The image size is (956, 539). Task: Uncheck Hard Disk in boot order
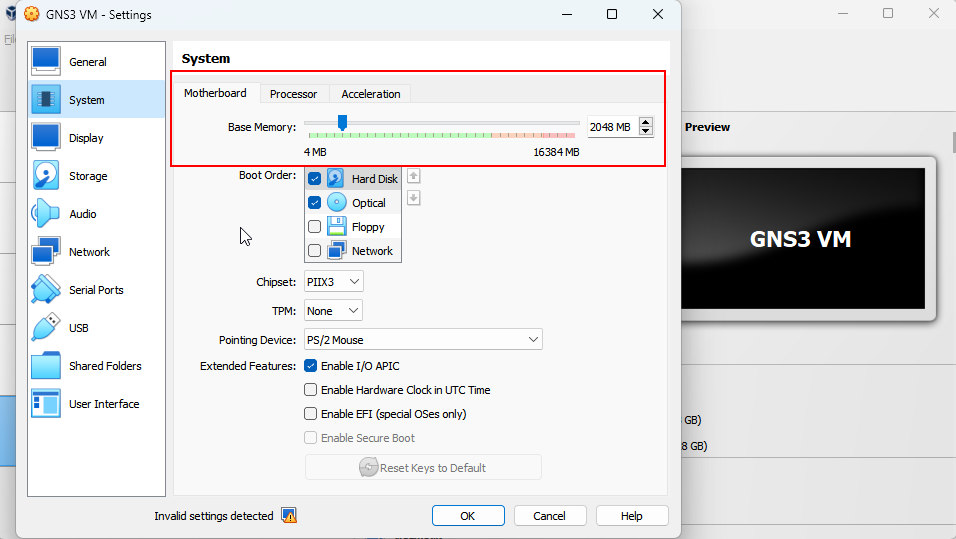pyautogui.click(x=315, y=179)
